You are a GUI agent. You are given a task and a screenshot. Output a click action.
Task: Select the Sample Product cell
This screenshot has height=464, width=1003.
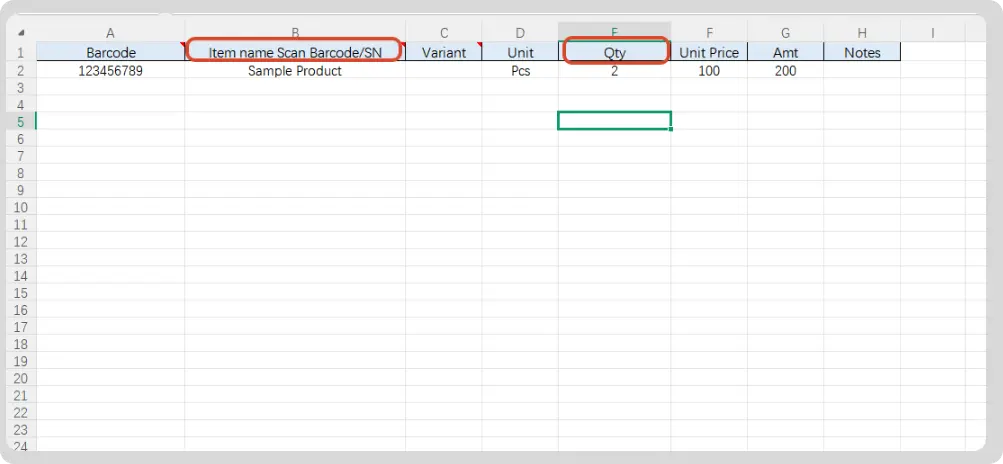(x=295, y=70)
